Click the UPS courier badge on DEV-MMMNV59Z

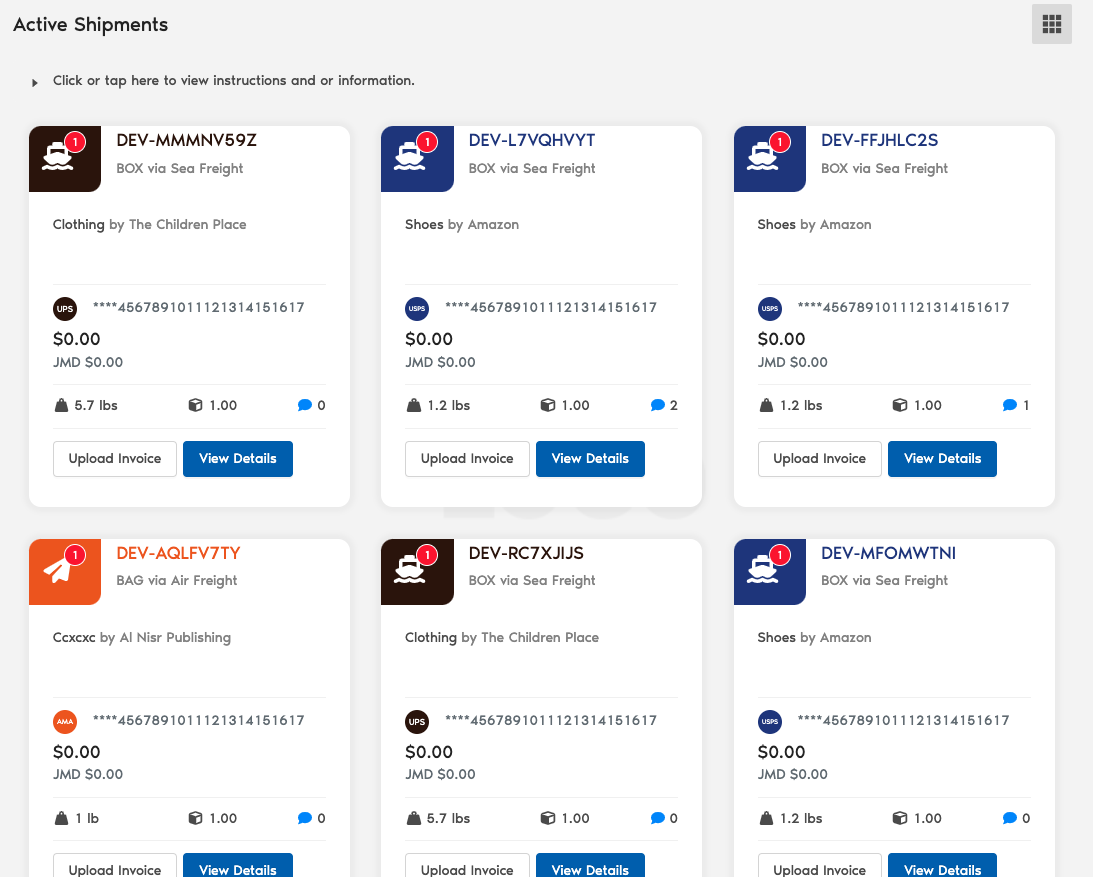[65, 309]
